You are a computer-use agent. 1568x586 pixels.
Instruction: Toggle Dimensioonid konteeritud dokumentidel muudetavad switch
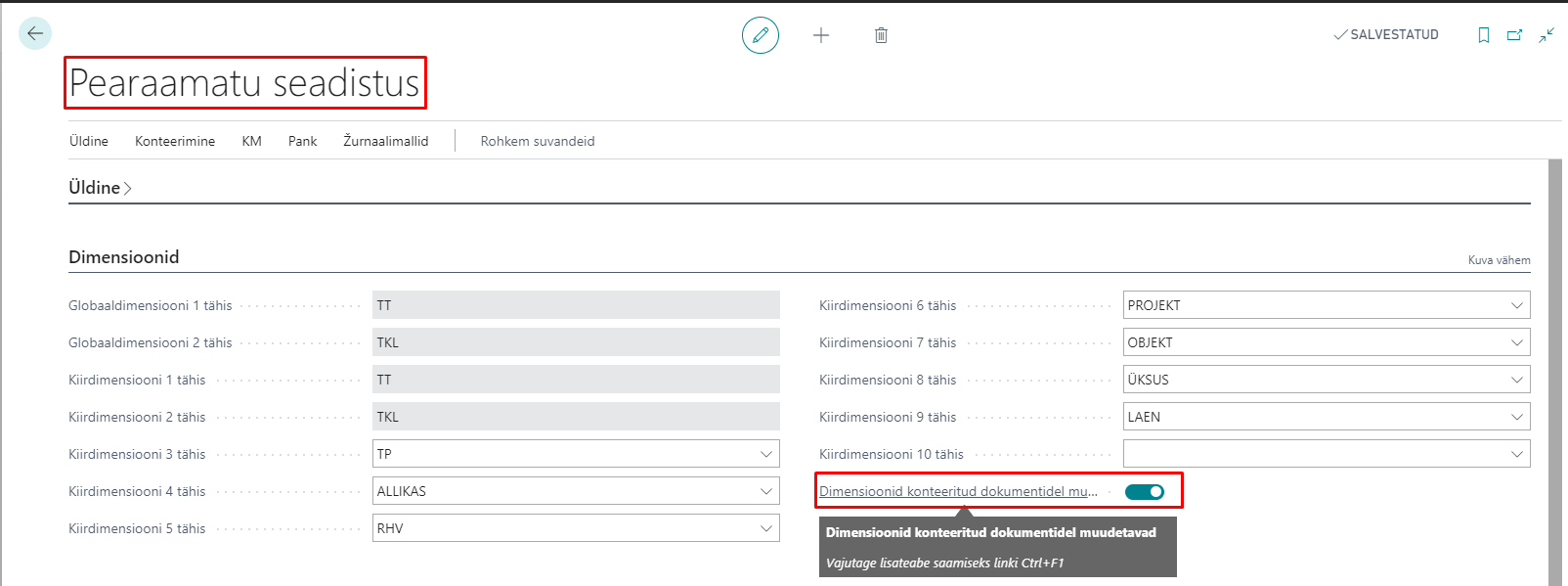1144,492
